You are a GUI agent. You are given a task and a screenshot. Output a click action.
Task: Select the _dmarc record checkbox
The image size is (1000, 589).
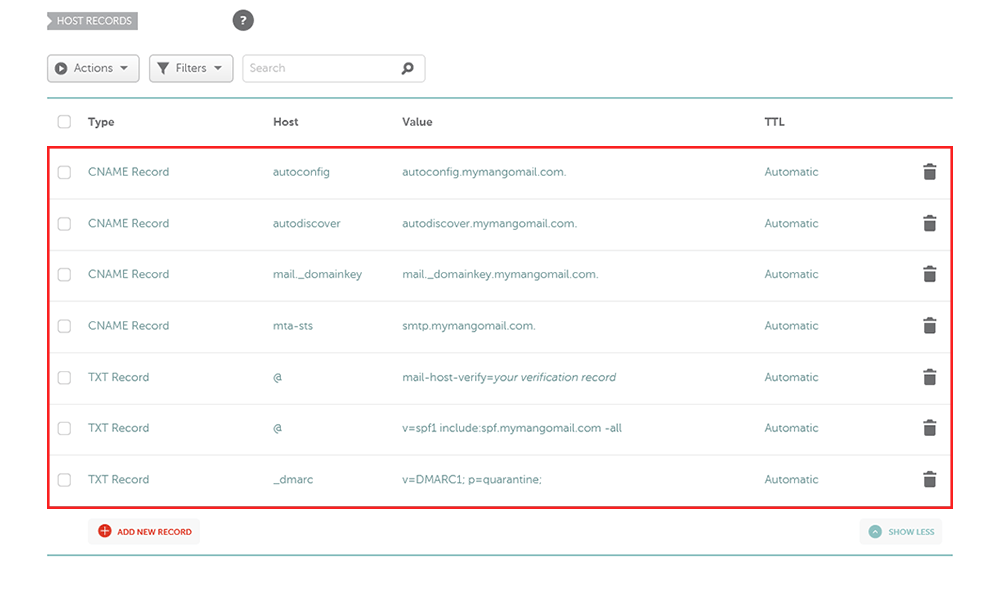click(64, 479)
